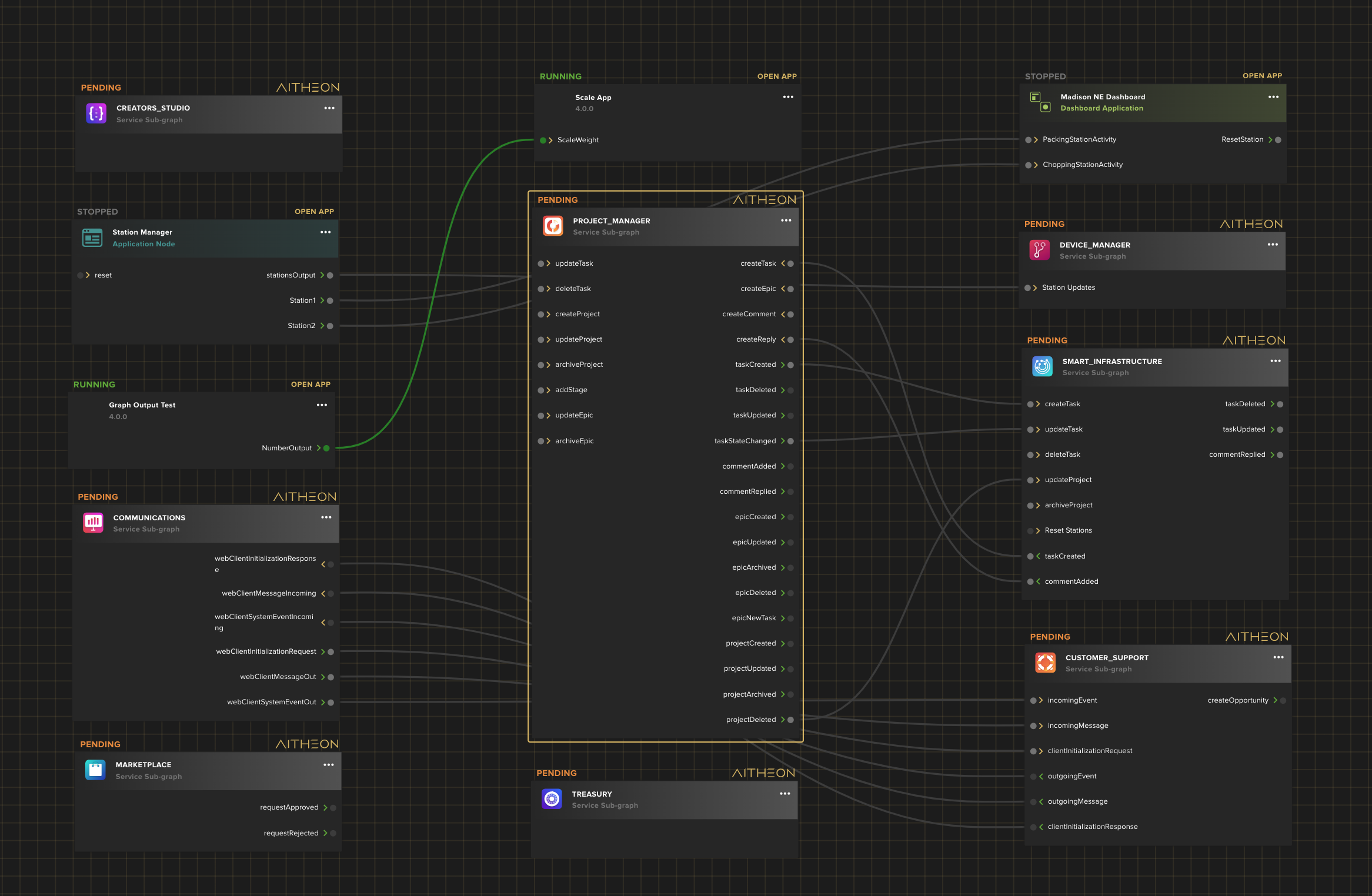Click PROJECT_MANAGER createTask output port
This screenshot has width=1372, height=896.
790,263
